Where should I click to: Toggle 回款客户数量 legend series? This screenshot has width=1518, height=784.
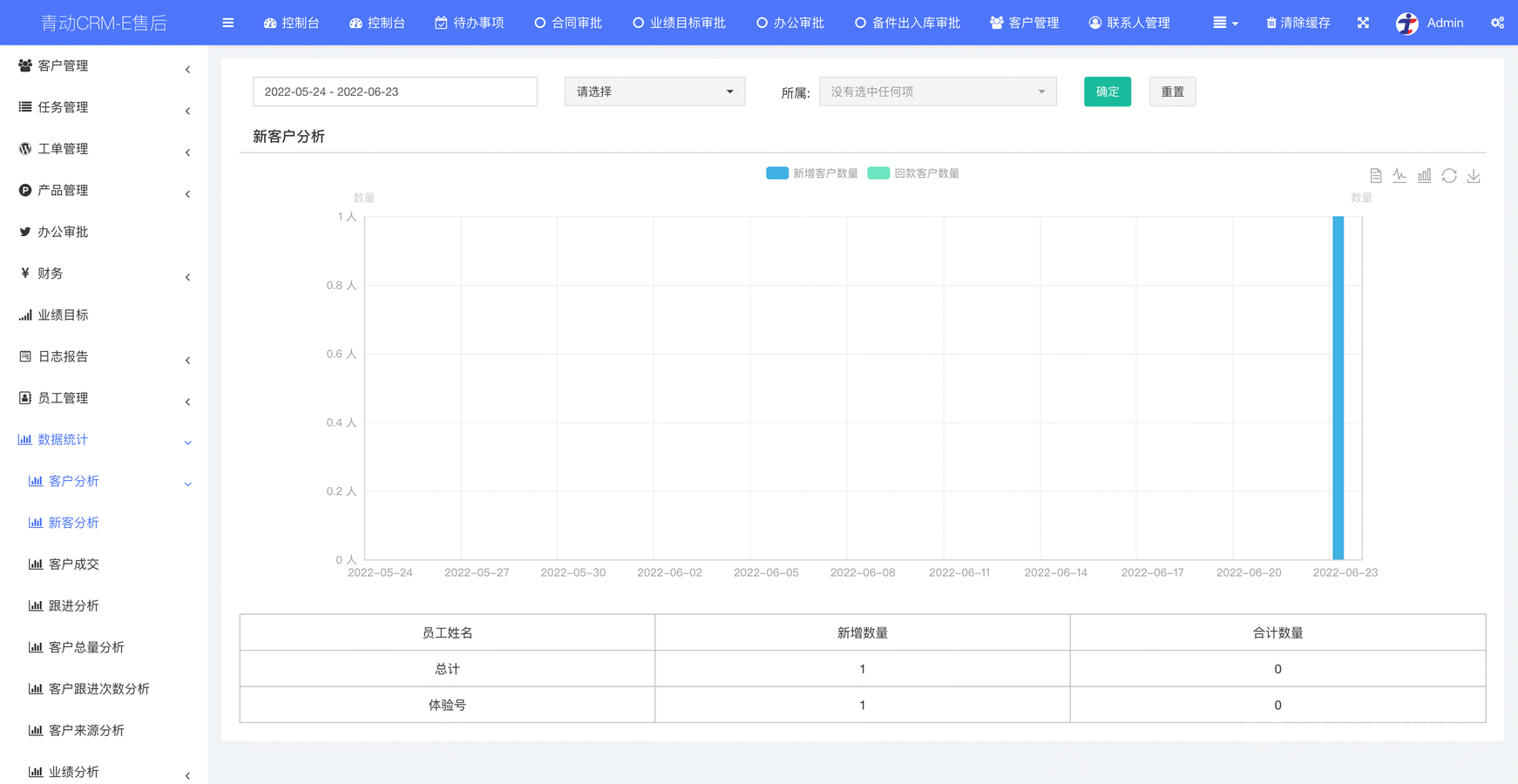coord(913,173)
